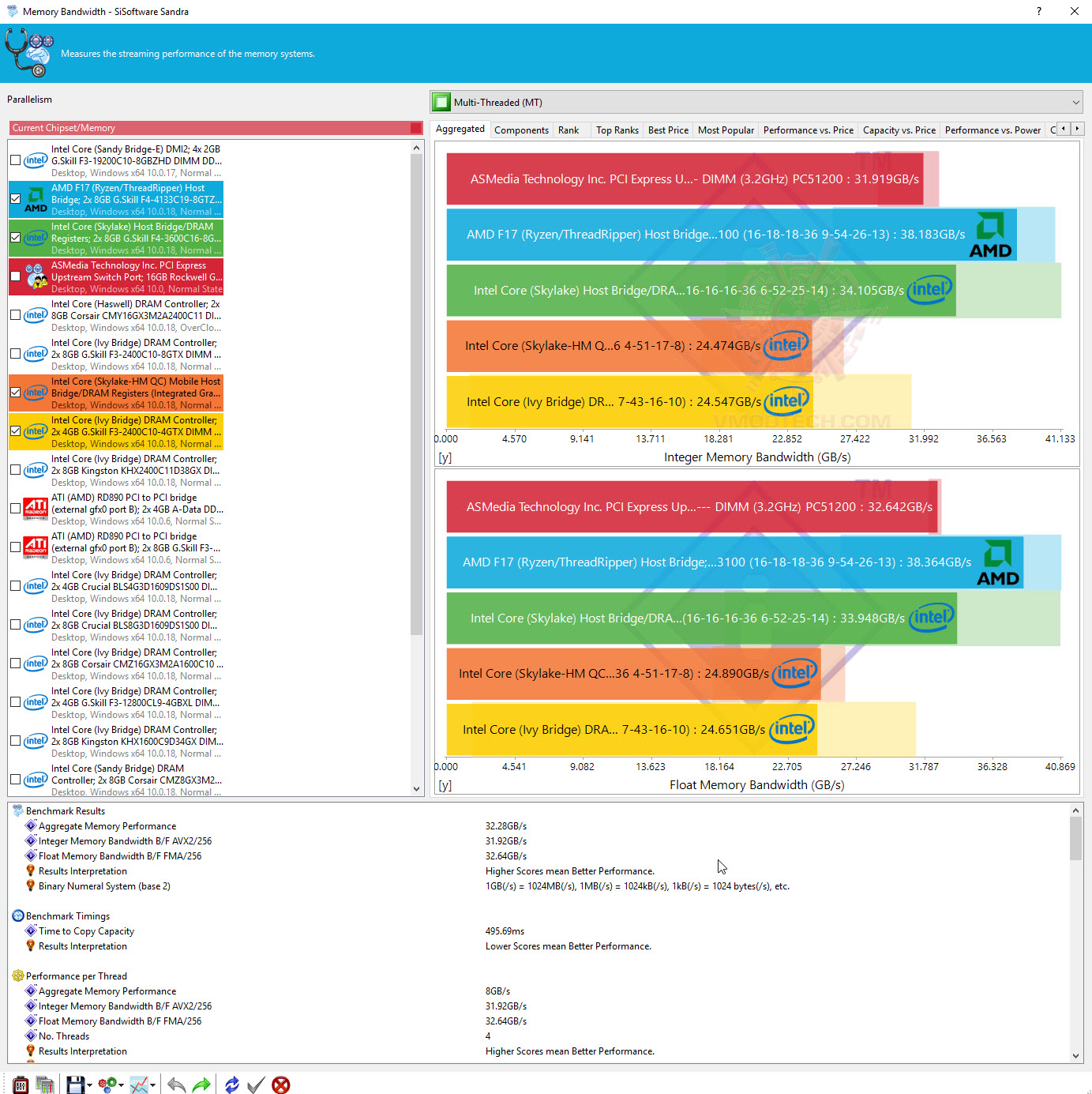This screenshot has height=1094, width=1092.
Task: Check the Intel Haswell DRAM Controller checkbox
Action: click(15, 315)
